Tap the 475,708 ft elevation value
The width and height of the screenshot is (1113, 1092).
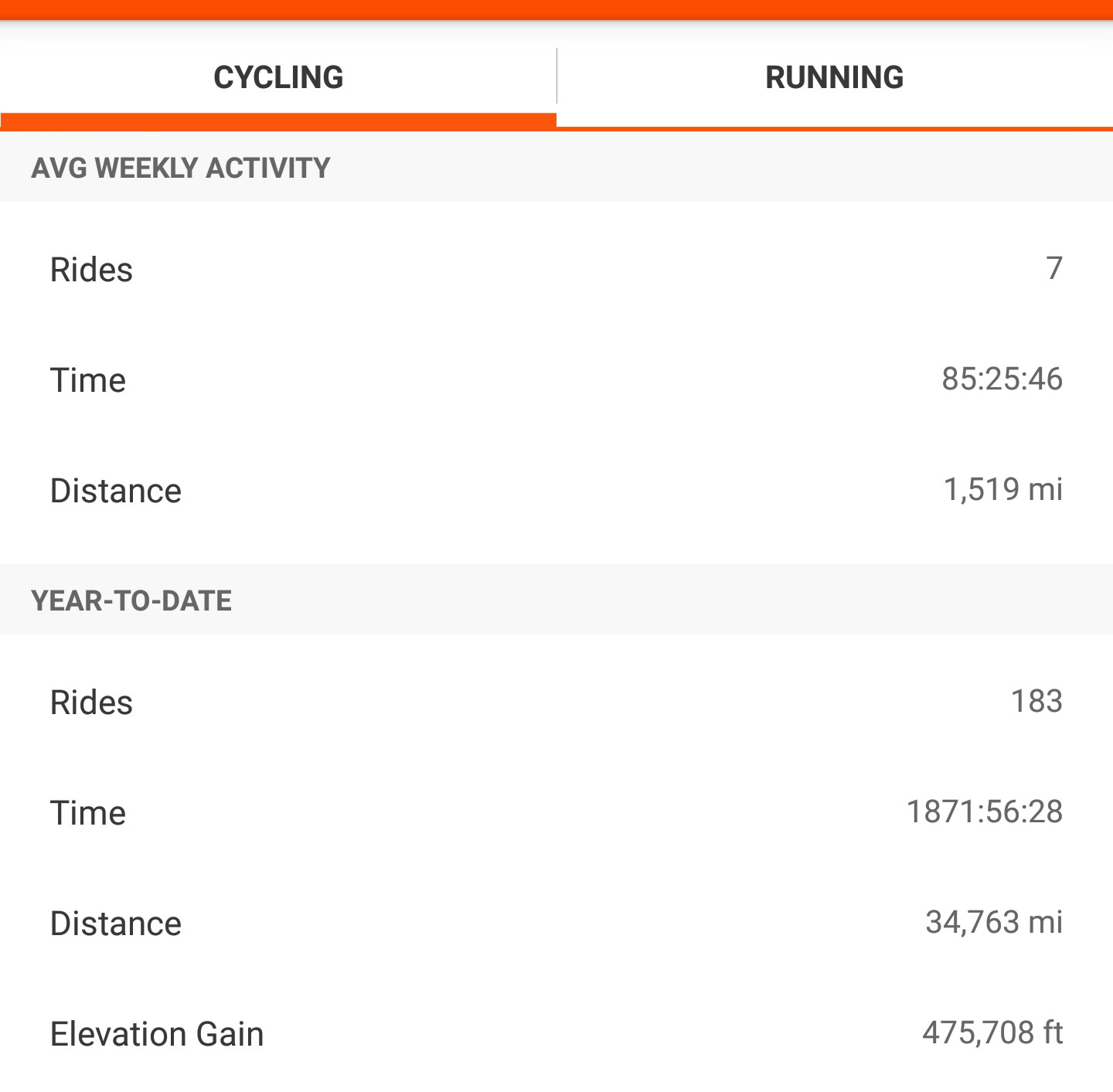[992, 1032]
